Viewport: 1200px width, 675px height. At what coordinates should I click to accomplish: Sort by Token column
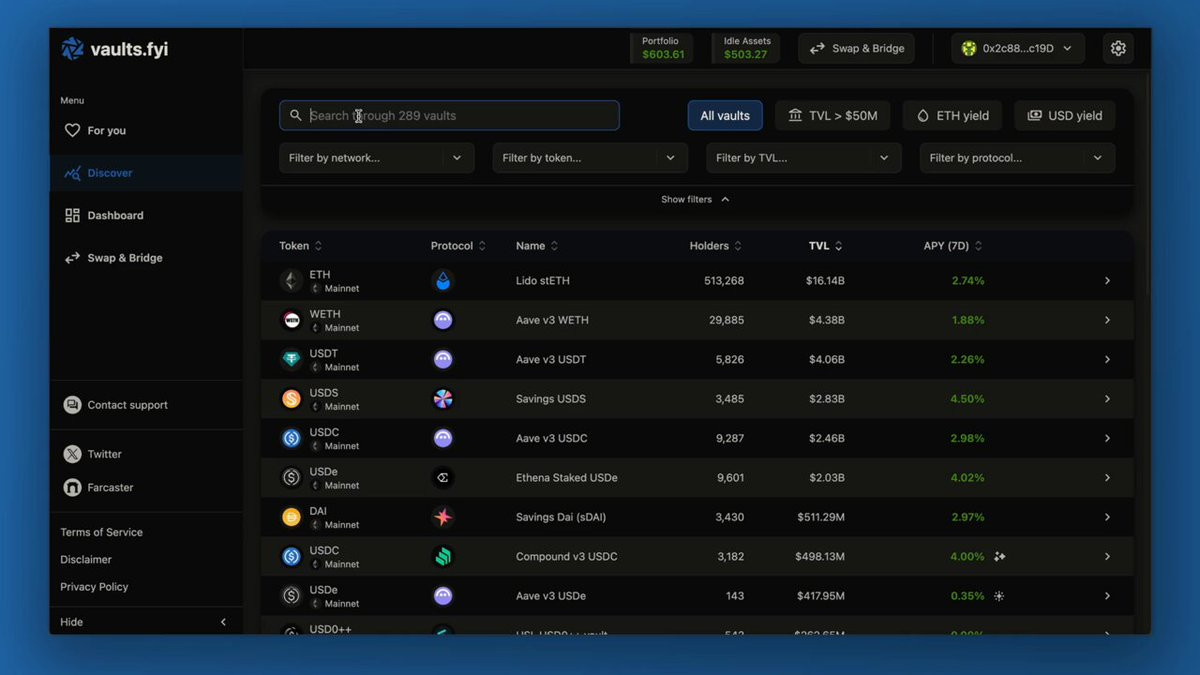[301, 246]
